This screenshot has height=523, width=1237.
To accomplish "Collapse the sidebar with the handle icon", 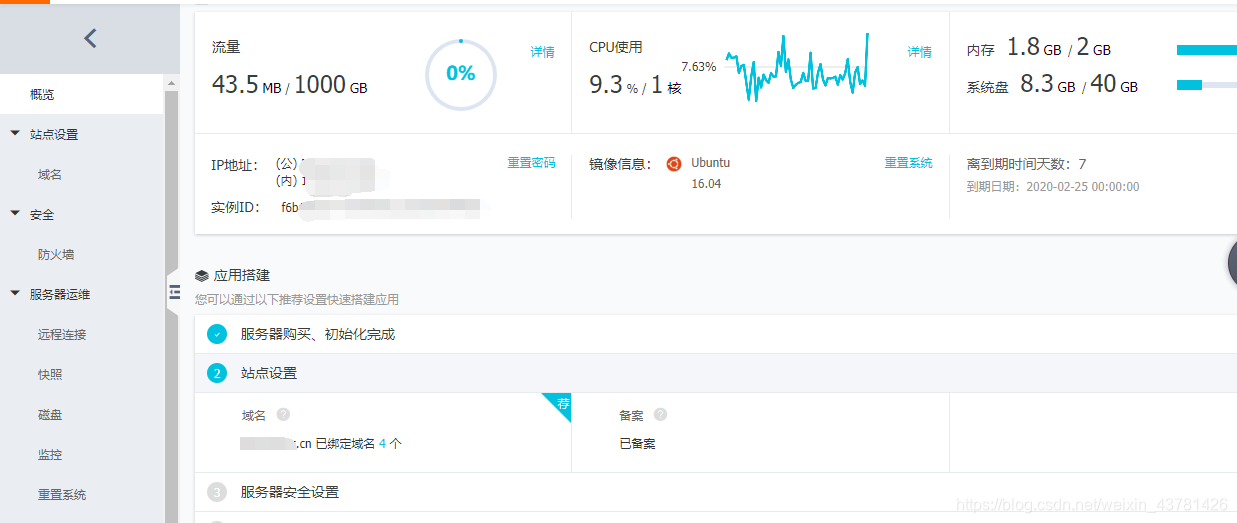I will coord(173,292).
